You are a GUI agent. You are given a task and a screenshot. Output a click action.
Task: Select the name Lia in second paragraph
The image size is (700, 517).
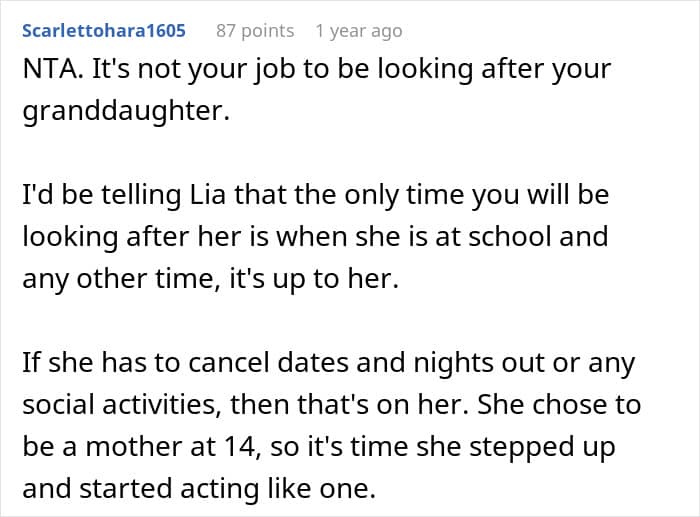208,195
